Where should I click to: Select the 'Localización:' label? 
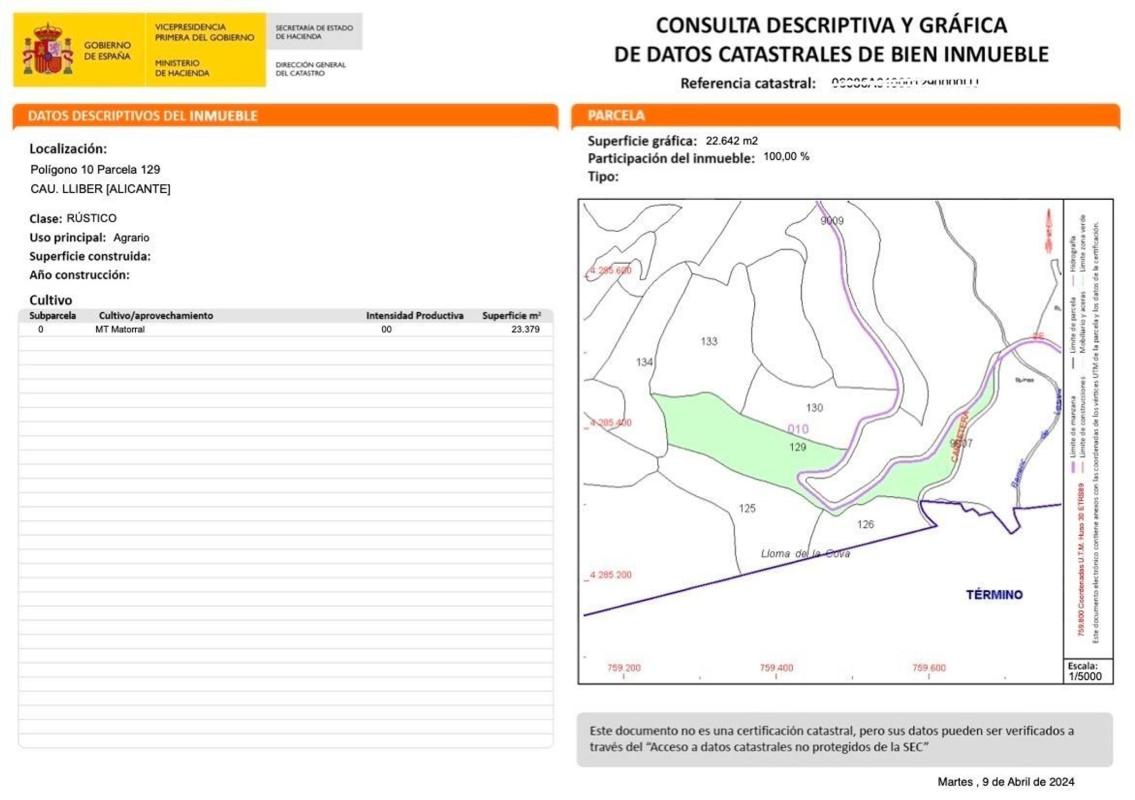(68, 148)
